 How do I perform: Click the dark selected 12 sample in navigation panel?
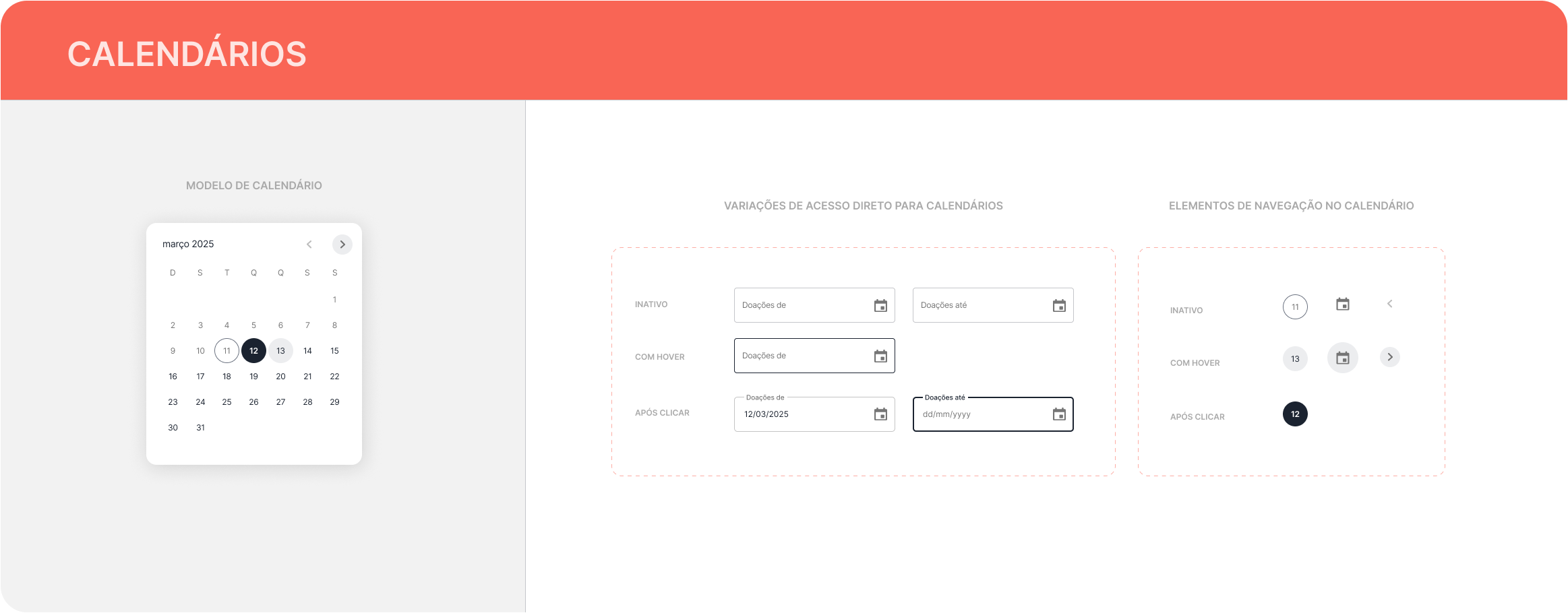(1295, 414)
